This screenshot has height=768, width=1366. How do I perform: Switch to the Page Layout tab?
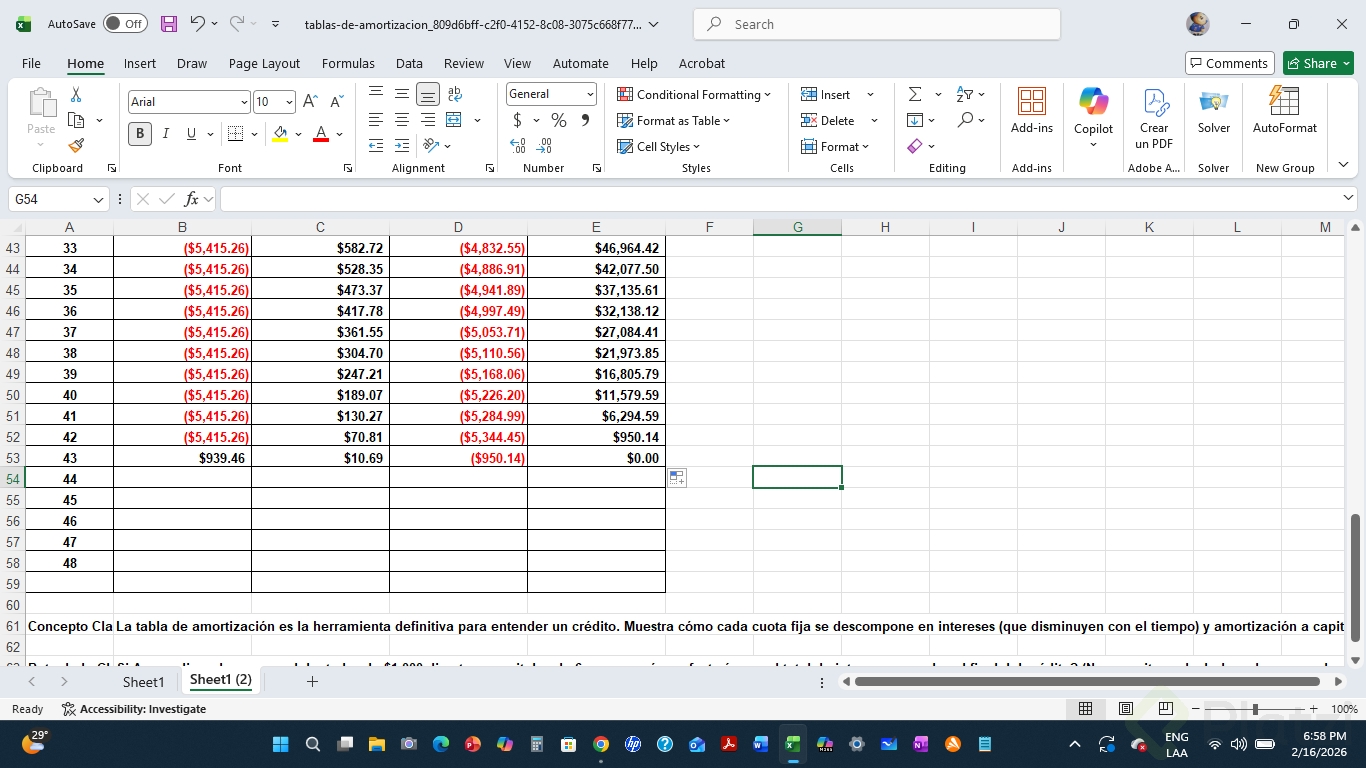[x=264, y=63]
